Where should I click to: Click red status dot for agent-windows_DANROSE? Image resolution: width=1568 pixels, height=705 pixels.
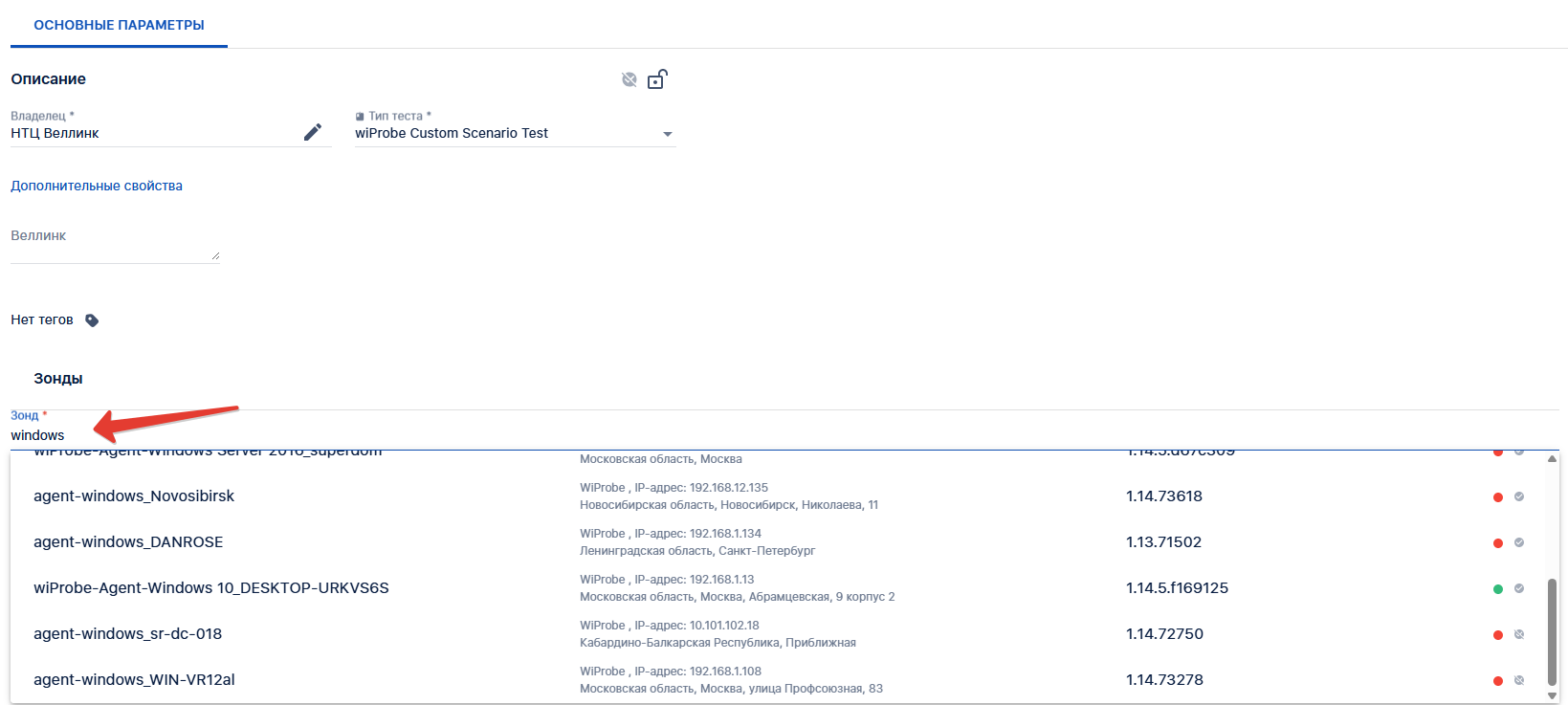click(1498, 543)
